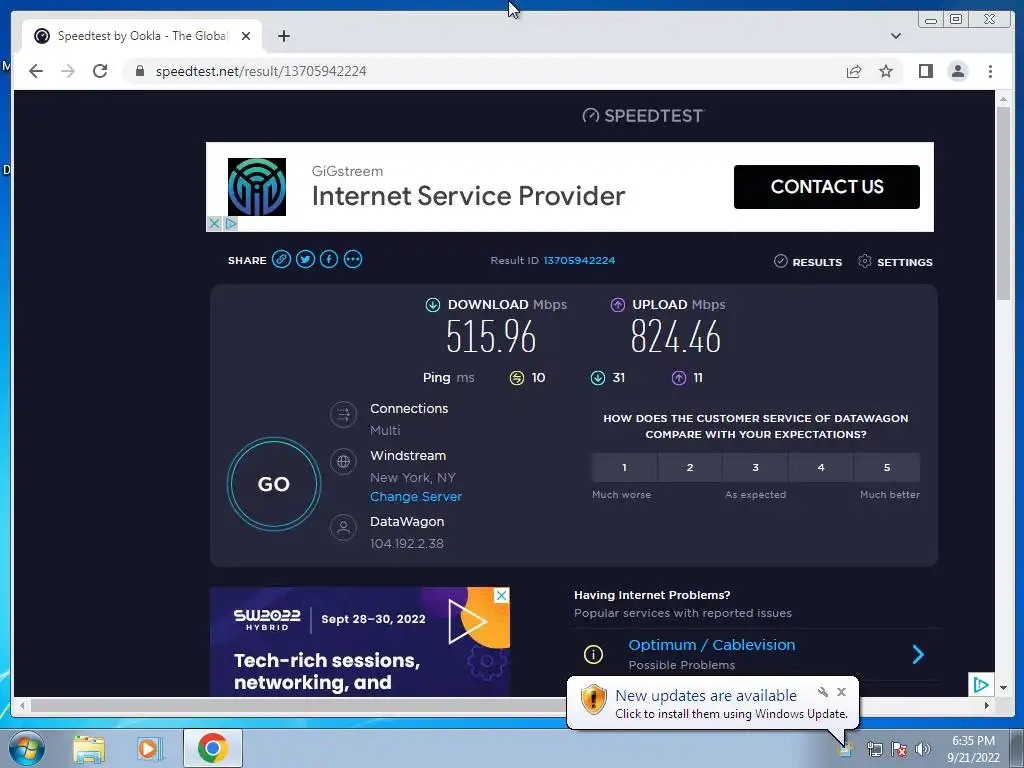Close the Speedtest by Ookla tab

246,36
